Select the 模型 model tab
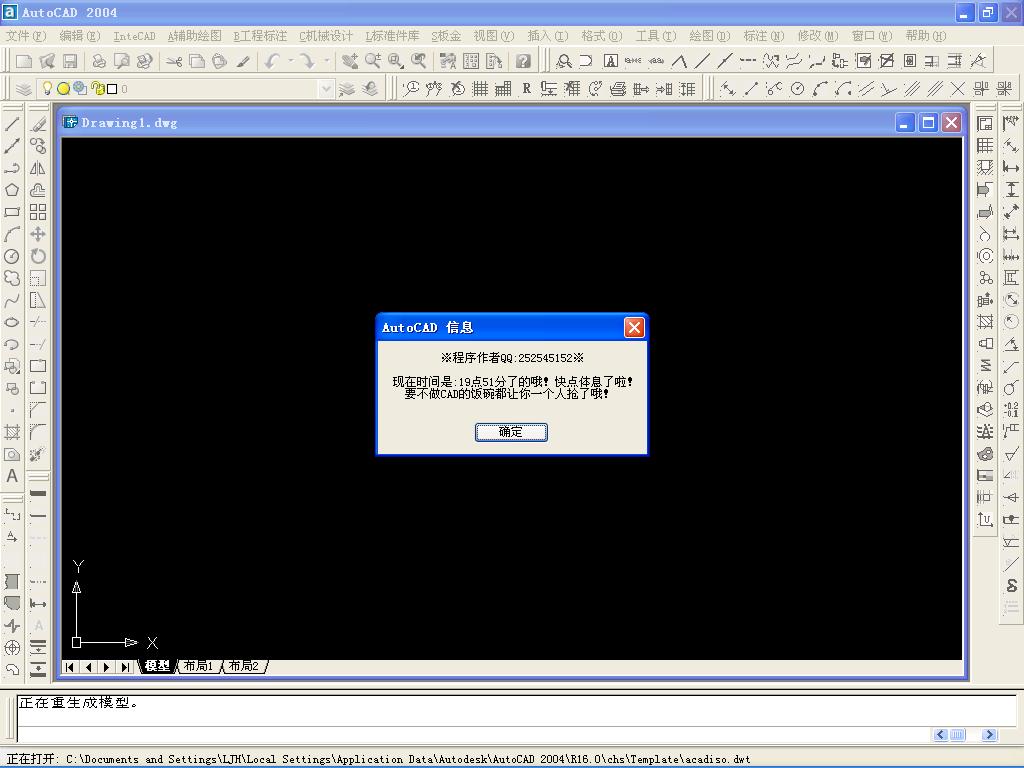 (157, 666)
